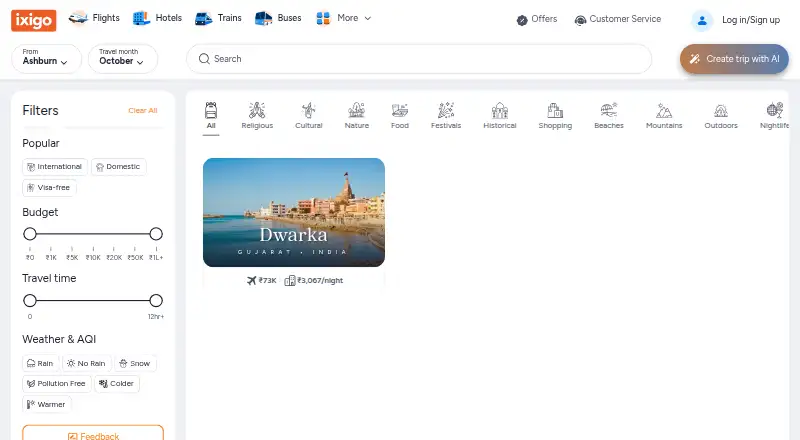Click the Feedback button

(x=93, y=434)
